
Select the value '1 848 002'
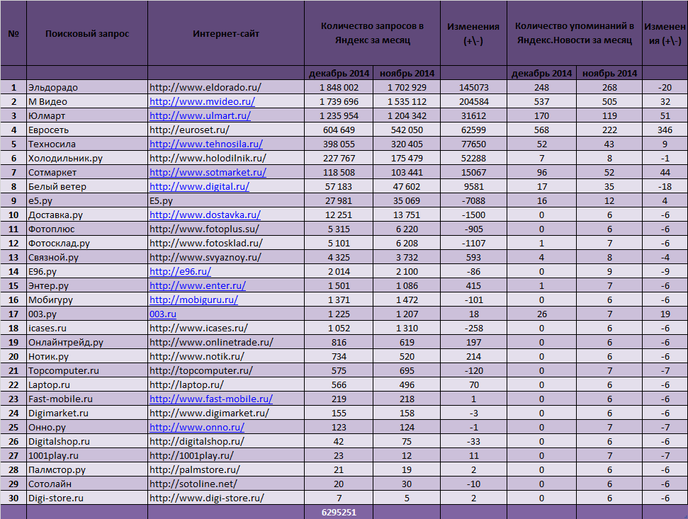339,87
